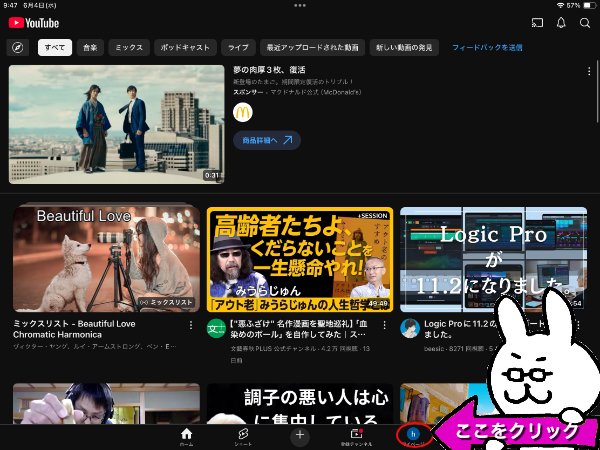
Task: Open the Beautiful Love mix thumbnail
Action: (106, 259)
